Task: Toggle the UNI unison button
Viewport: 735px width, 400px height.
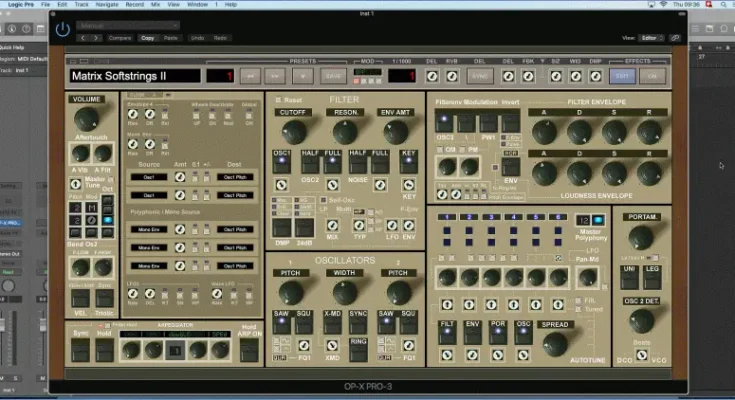Action: (x=631, y=276)
